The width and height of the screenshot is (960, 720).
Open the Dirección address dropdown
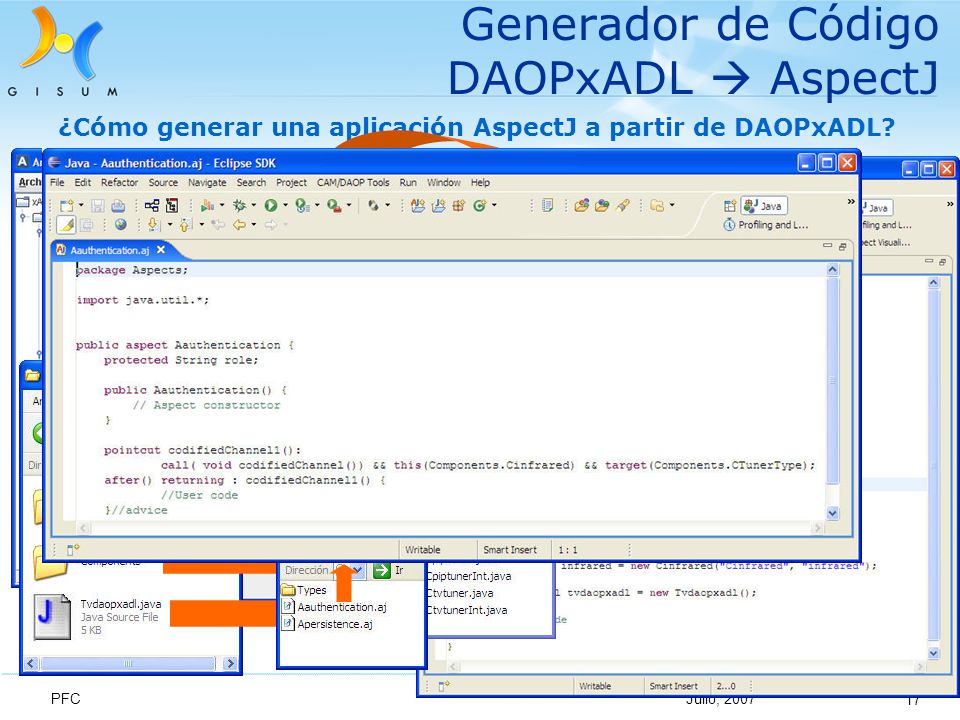tap(358, 571)
